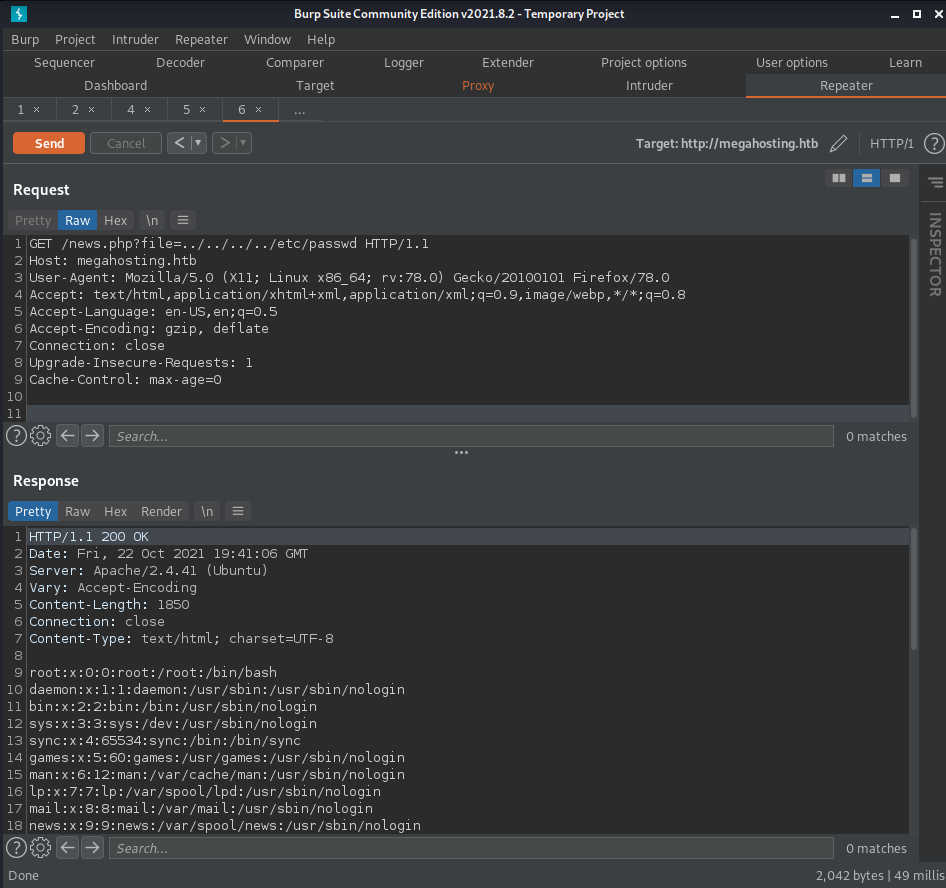
Task: Edit the target with pencil icon
Action: 838,144
